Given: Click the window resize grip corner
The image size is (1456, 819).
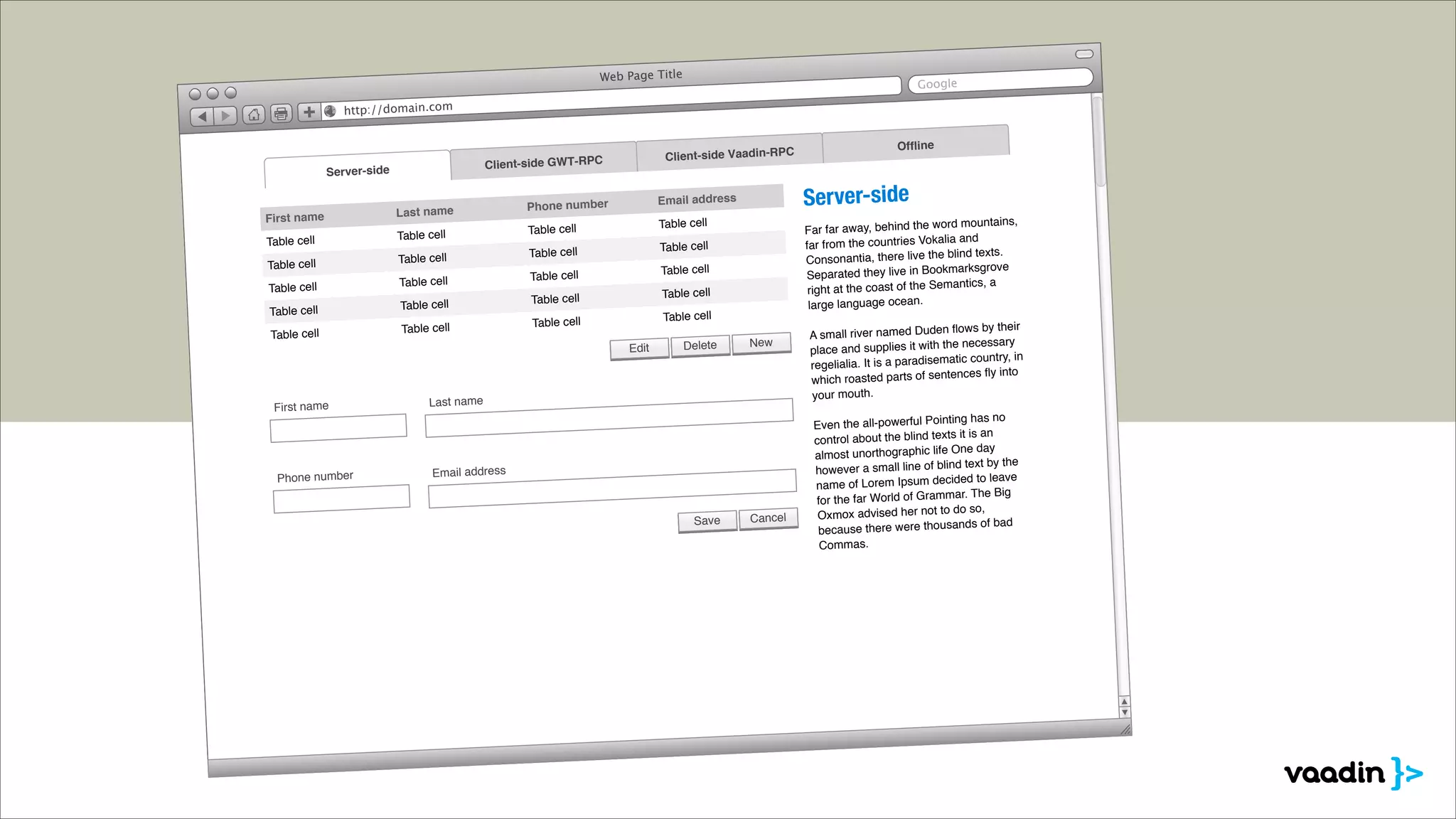Looking at the screenshot, I should pos(1125,729).
